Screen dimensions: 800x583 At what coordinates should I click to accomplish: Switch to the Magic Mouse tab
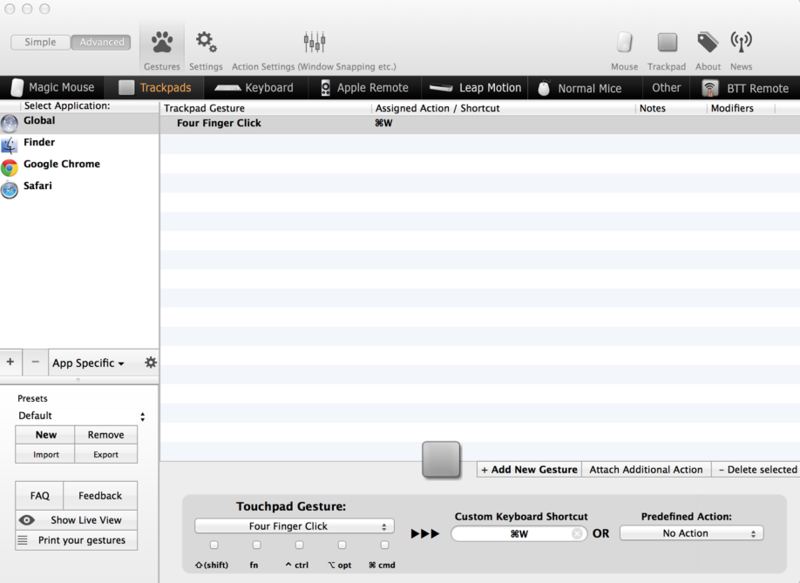(x=53, y=87)
